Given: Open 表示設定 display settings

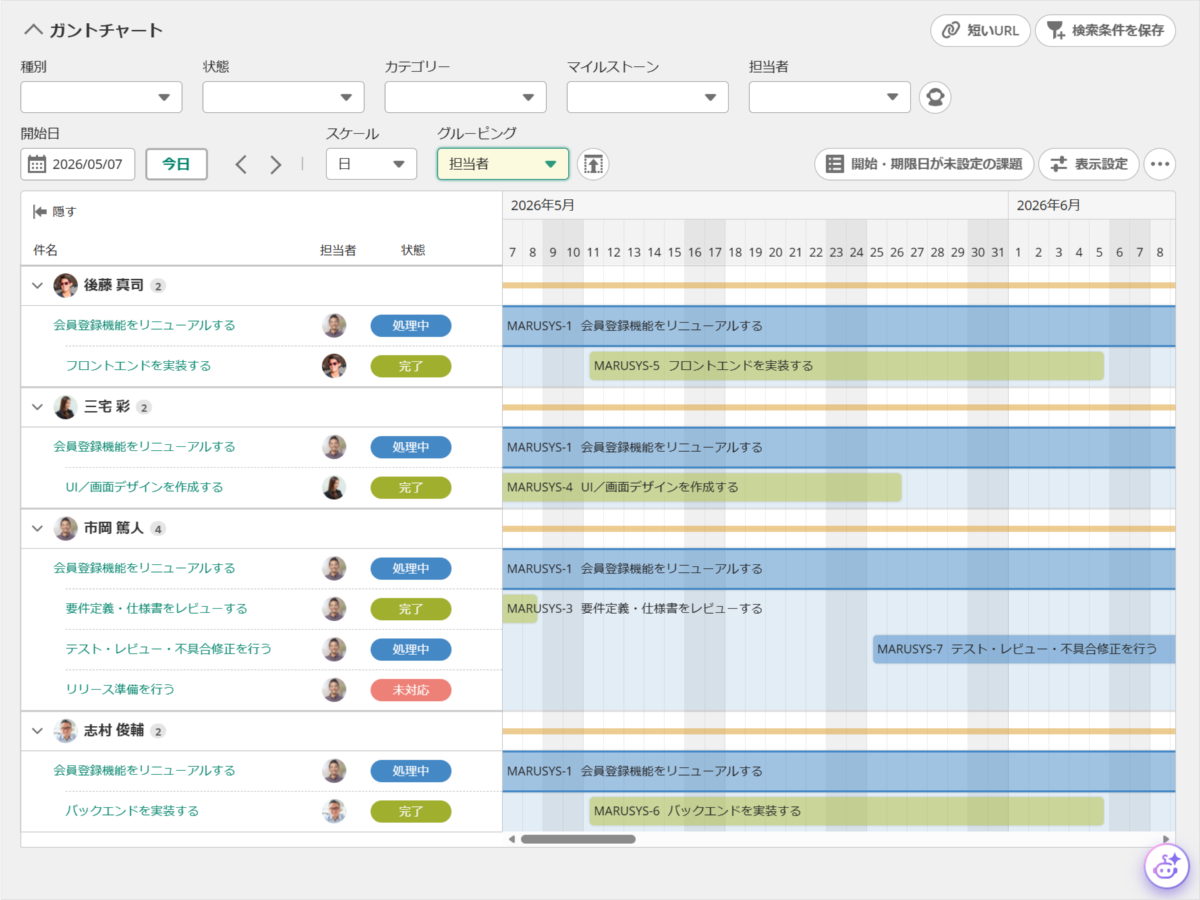Looking at the screenshot, I should tap(1089, 164).
